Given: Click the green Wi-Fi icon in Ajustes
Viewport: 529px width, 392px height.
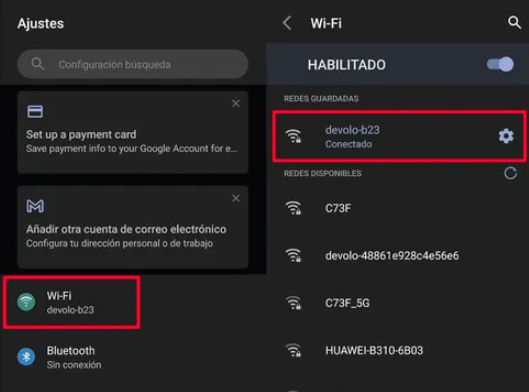Looking at the screenshot, I should click(26, 302).
